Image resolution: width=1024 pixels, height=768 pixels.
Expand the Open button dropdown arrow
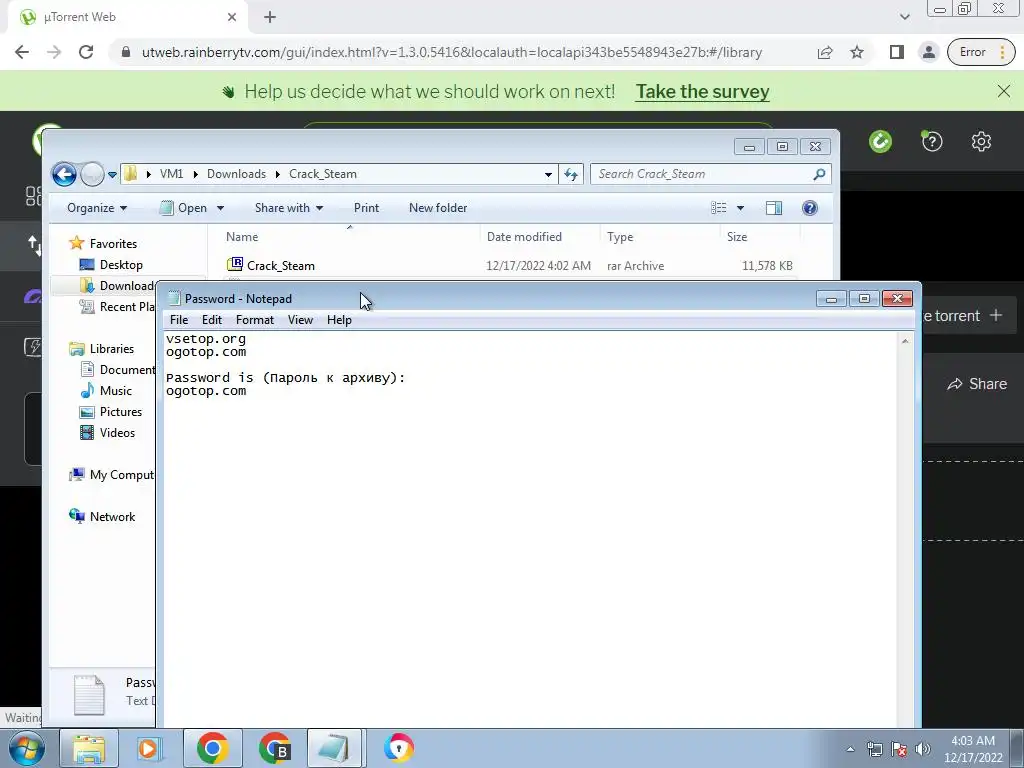pyautogui.click(x=220, y=208)
